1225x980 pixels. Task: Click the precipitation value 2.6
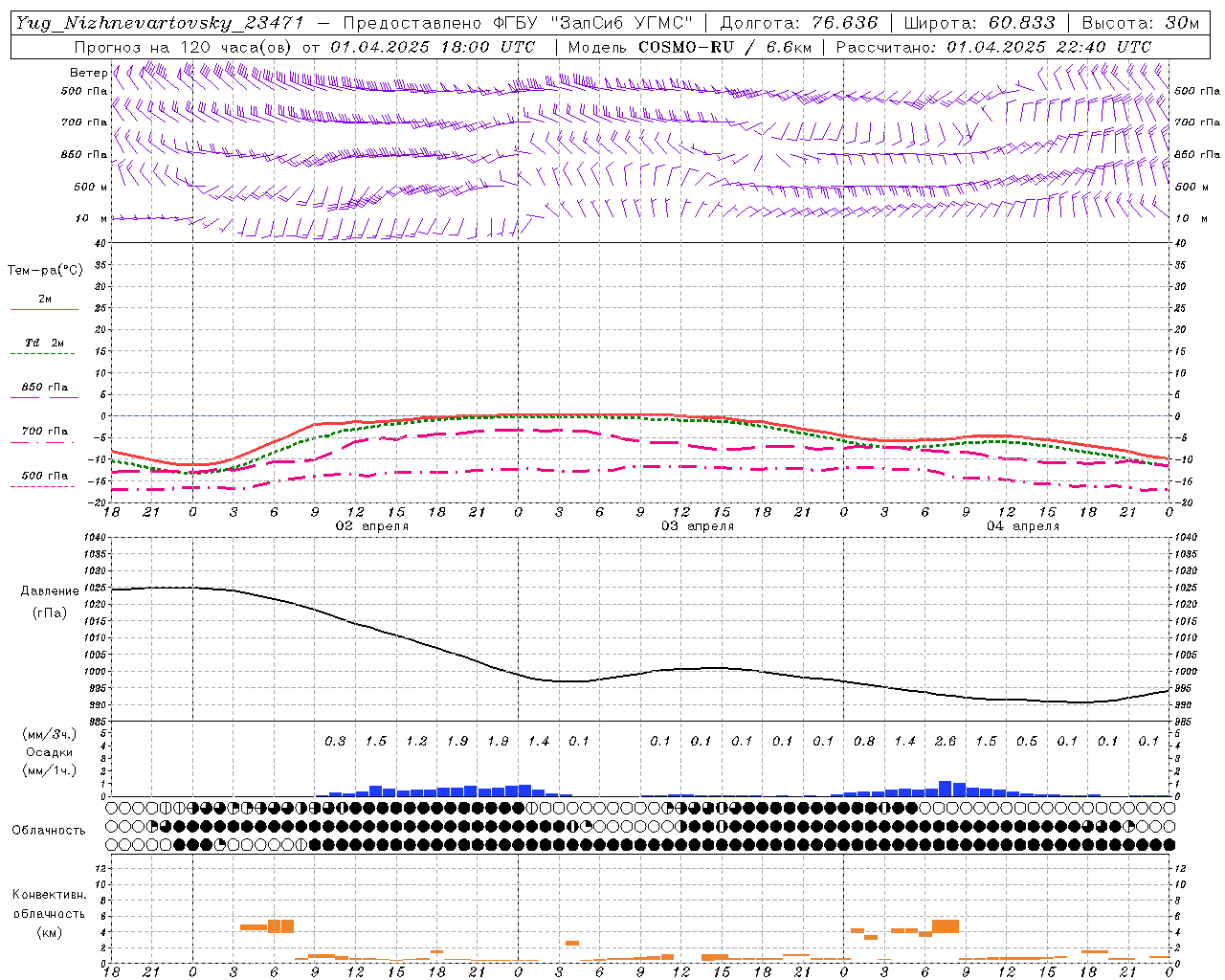[946, 742]
